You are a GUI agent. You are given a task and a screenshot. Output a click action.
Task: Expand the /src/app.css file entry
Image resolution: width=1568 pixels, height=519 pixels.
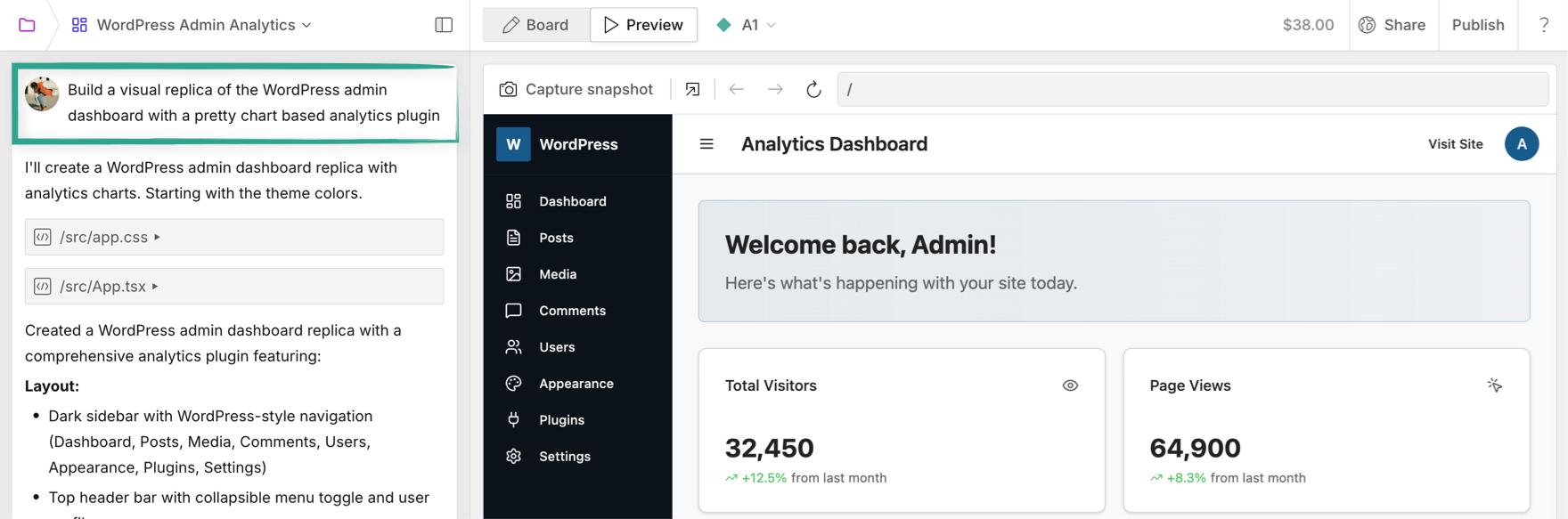pyautogui.click(x=234, y=237)
